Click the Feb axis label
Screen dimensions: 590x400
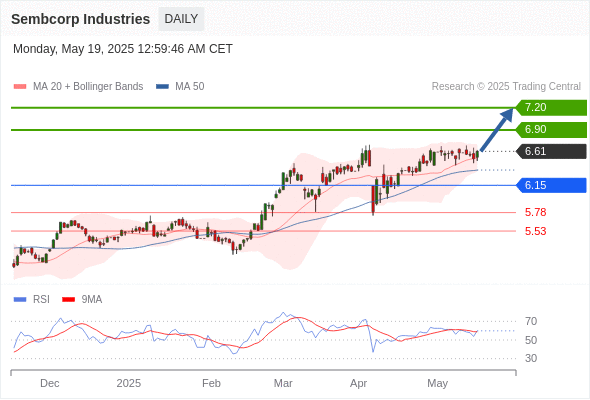point(211,384)
